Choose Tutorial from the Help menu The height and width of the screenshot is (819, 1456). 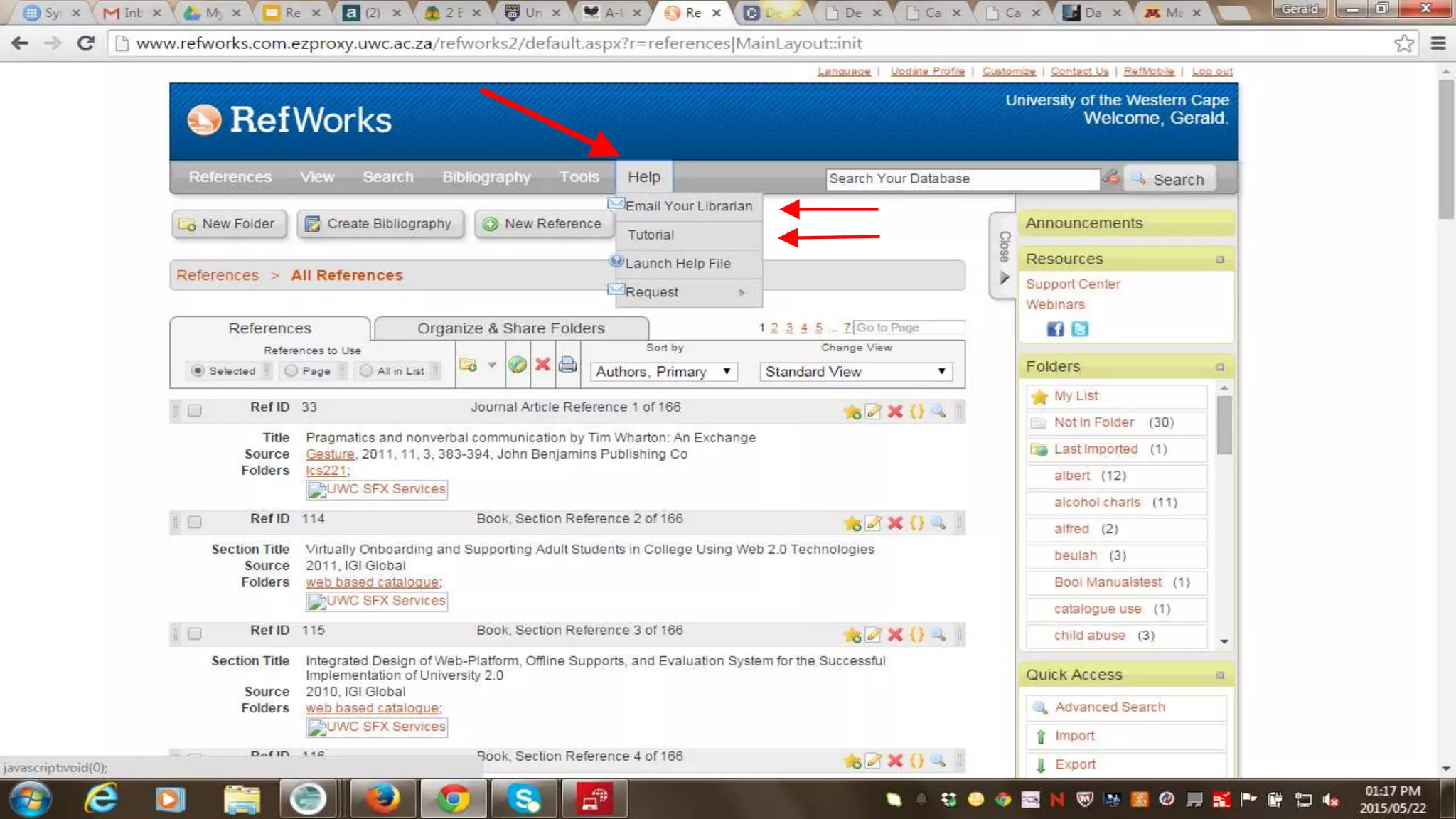click(x=651, y=235)
